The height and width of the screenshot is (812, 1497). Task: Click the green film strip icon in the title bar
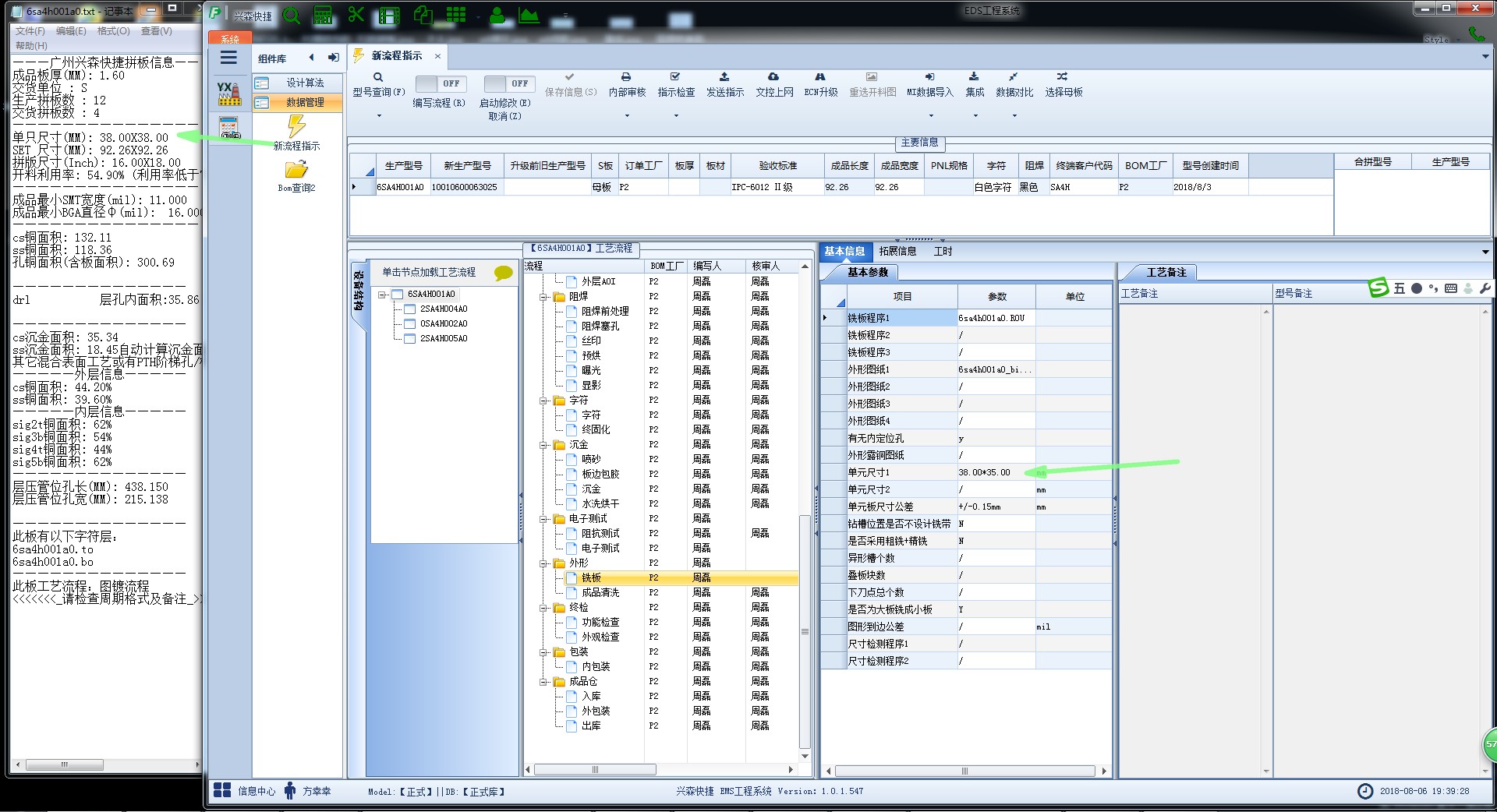point(389,15)
